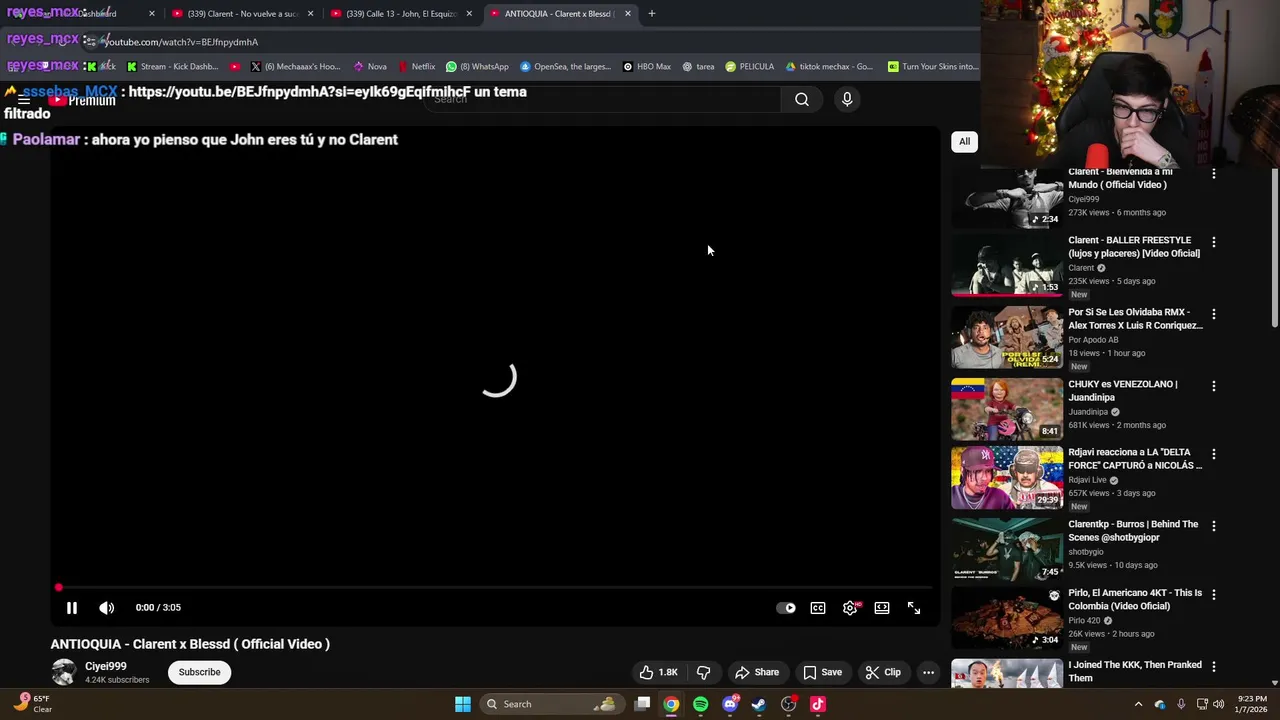
Task: Open TikTok app from the taskbar
Action: (x=818, y=704)
